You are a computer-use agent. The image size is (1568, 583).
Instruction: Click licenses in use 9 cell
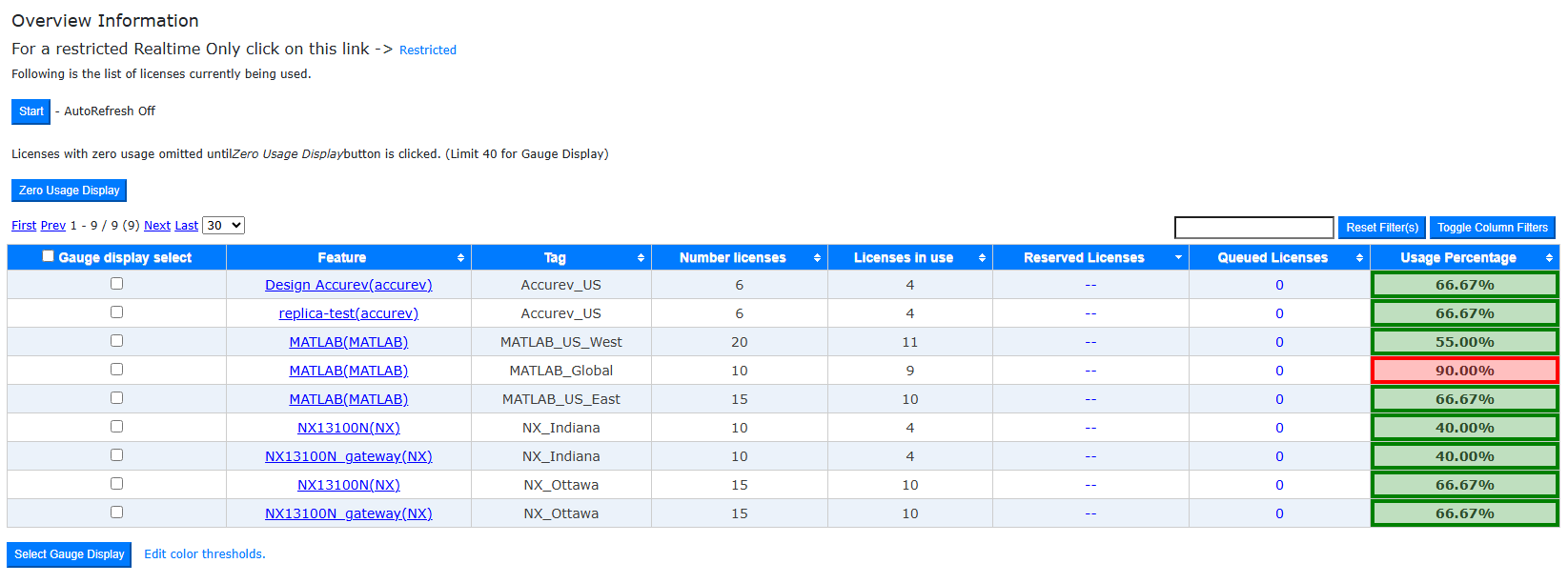pos(910,371)
